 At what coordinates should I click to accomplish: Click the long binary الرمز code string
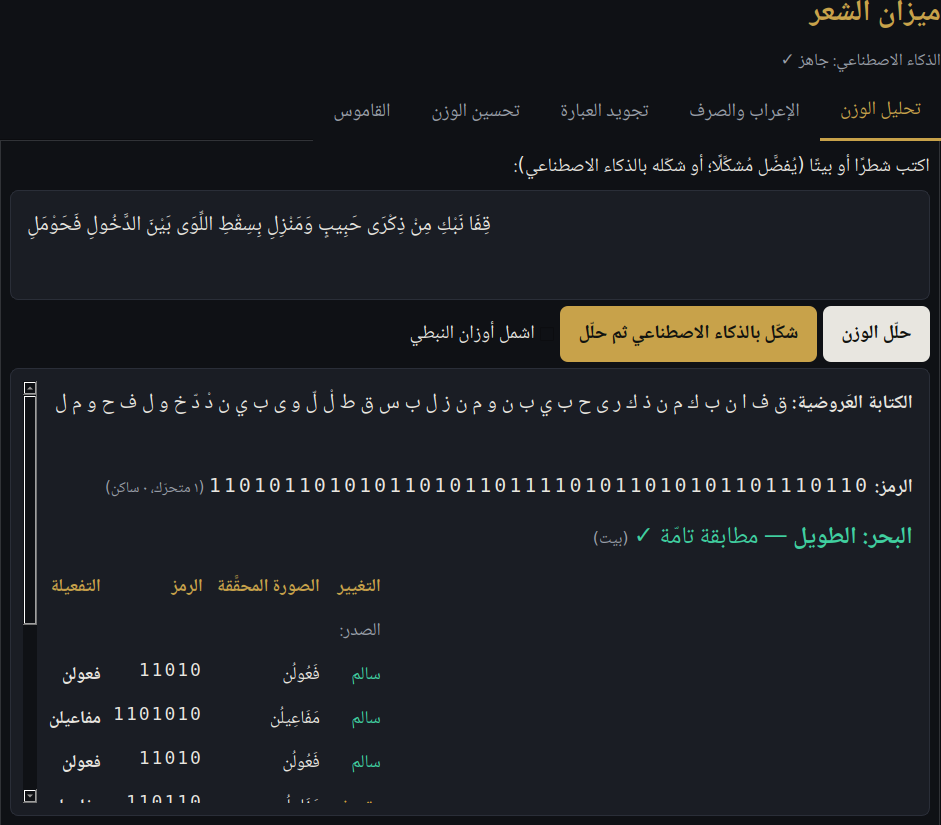538,485
